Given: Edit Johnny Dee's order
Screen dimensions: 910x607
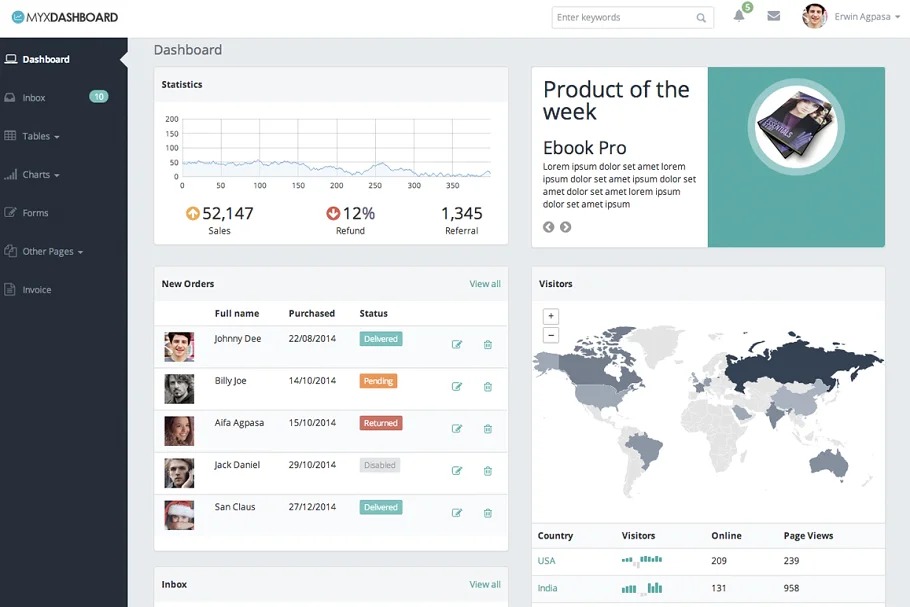Looking at the screenshot, I should (457, 345).
